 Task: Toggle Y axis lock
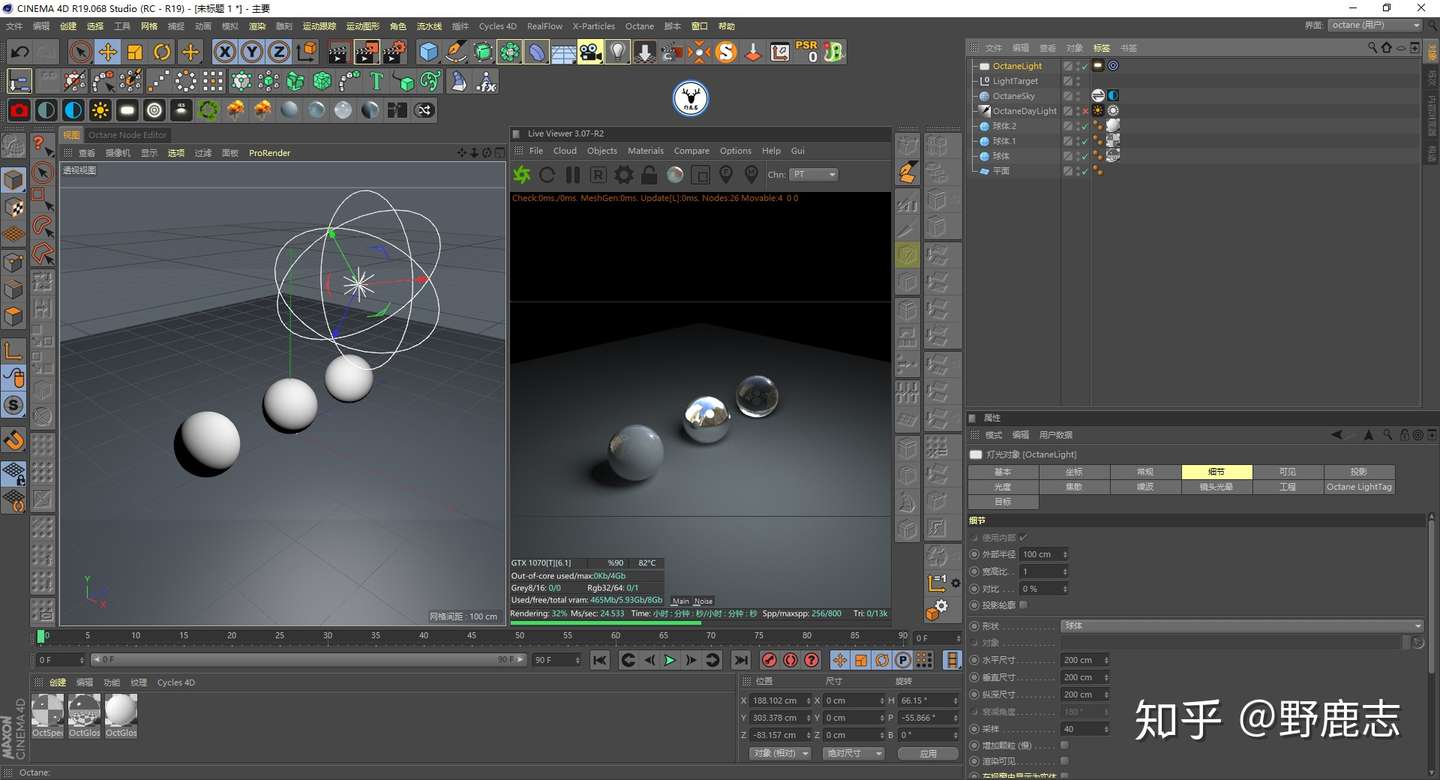tap(252, 52)
